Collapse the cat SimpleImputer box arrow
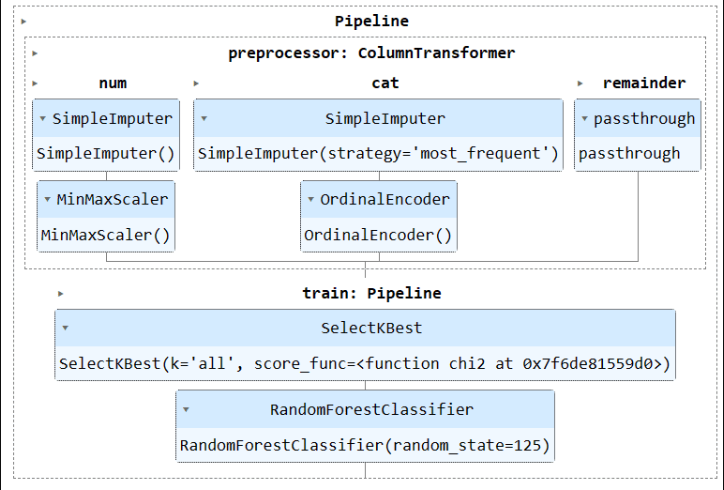The height and width of the screenshot is (490, 724). pos(204,119)
